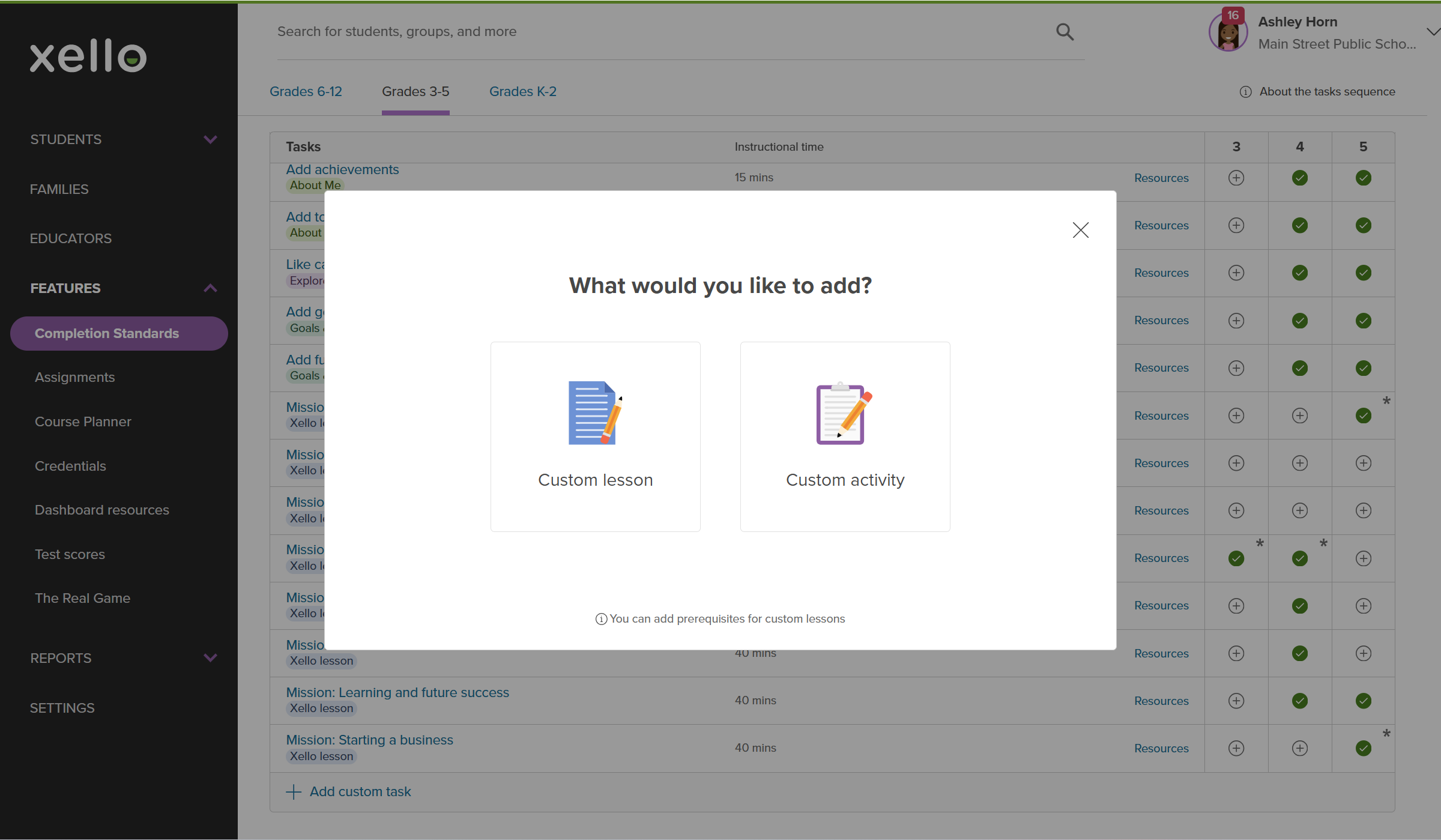
Task: Choose the Custom activity clipboard icon
Action: pyautogui.click(x=844, y=413)
